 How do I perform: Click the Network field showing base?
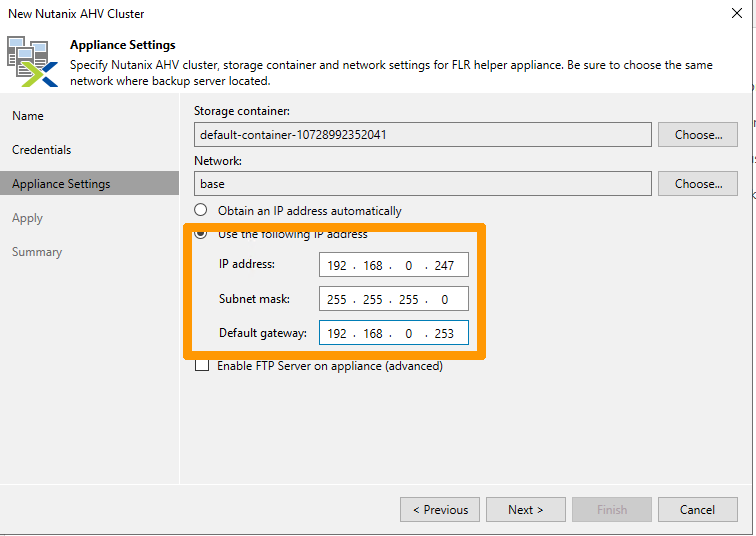(x=423, y=184)
